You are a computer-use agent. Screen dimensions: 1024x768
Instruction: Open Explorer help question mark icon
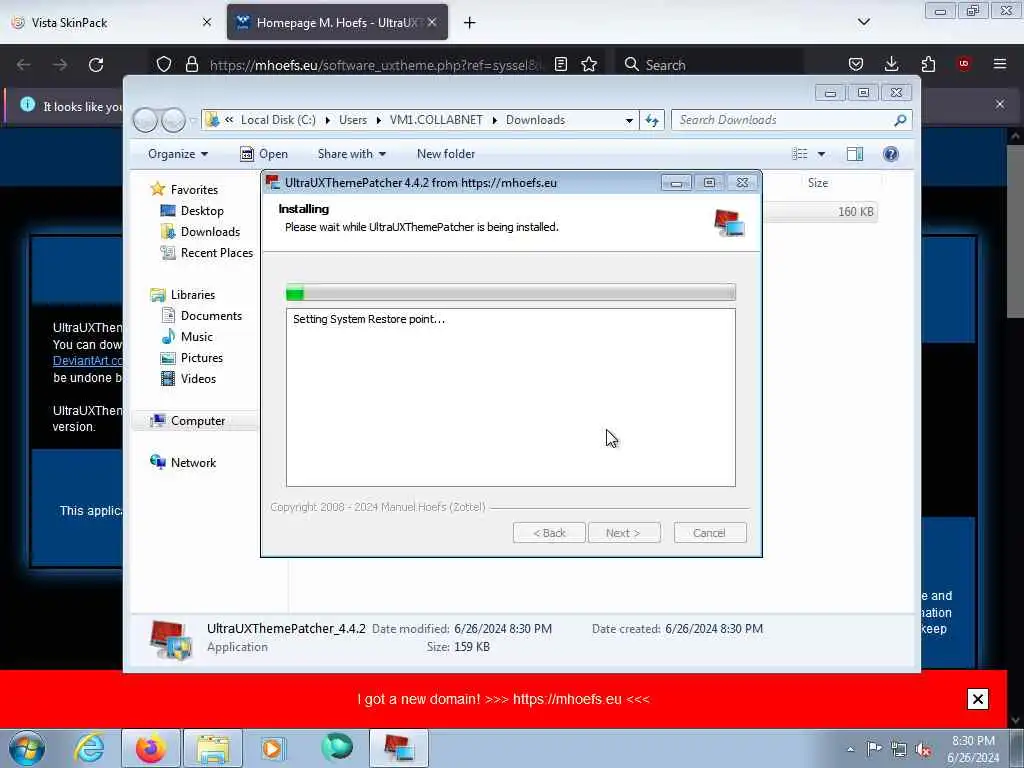pos(891,154)
